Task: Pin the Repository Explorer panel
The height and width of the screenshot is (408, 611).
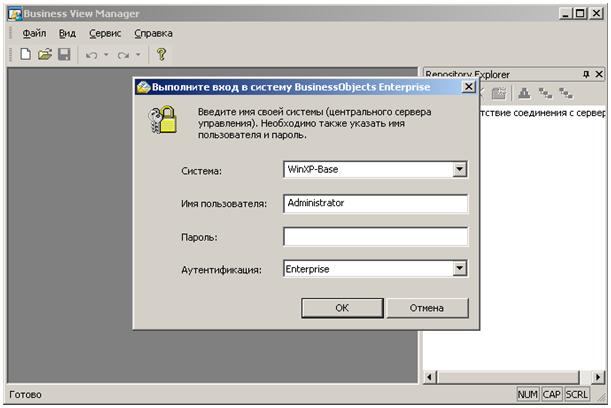Action: [586, 74]
